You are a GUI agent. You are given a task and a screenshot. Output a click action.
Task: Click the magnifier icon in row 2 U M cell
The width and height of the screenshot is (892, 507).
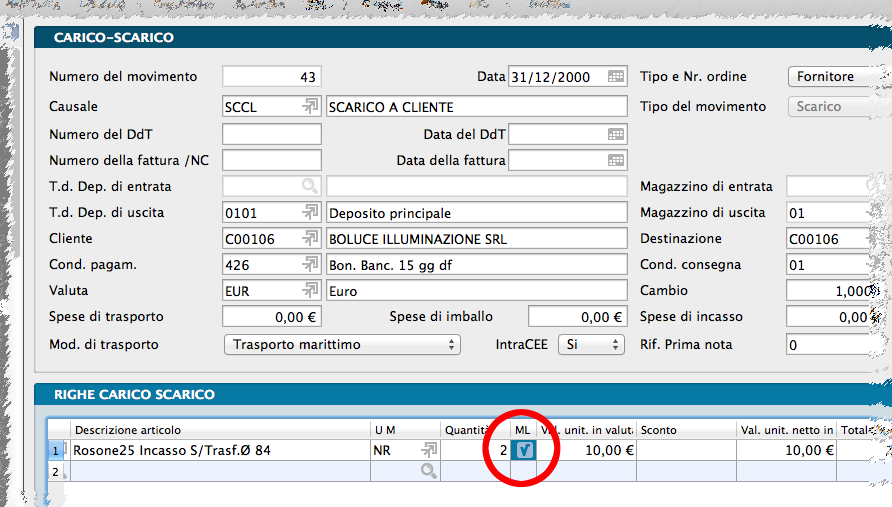coord(429,470)
